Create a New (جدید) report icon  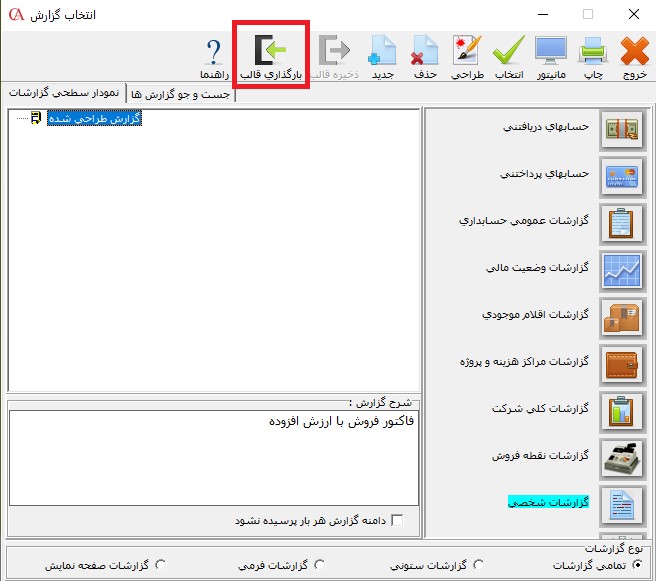tap(383, 57)
